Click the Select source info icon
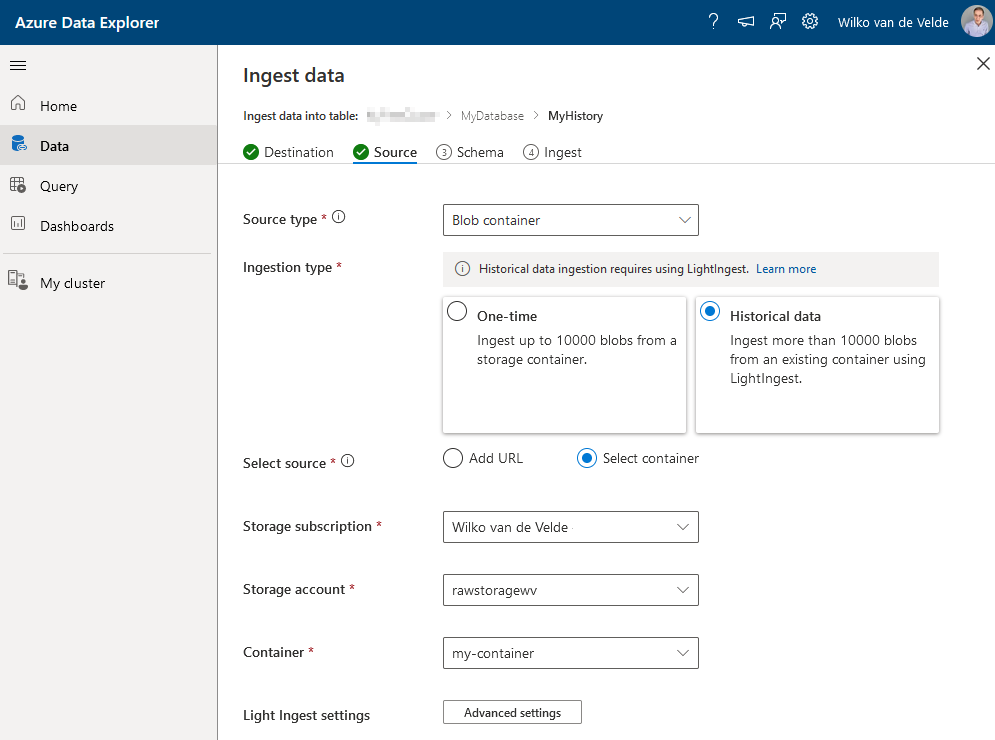The width and height of the screenshot is (995, 740). point(348,462)
